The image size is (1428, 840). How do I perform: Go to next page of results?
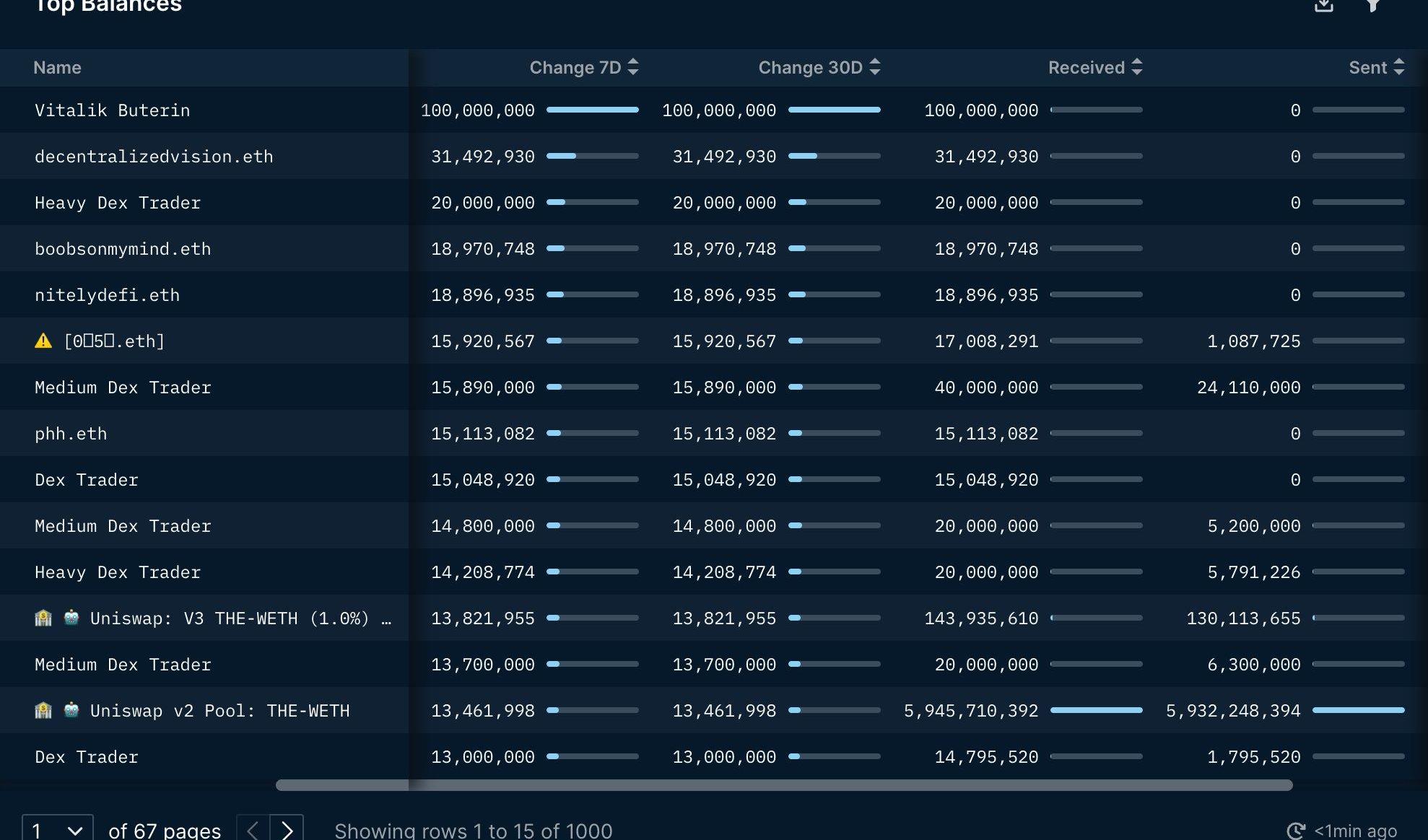tap(287, 830)
